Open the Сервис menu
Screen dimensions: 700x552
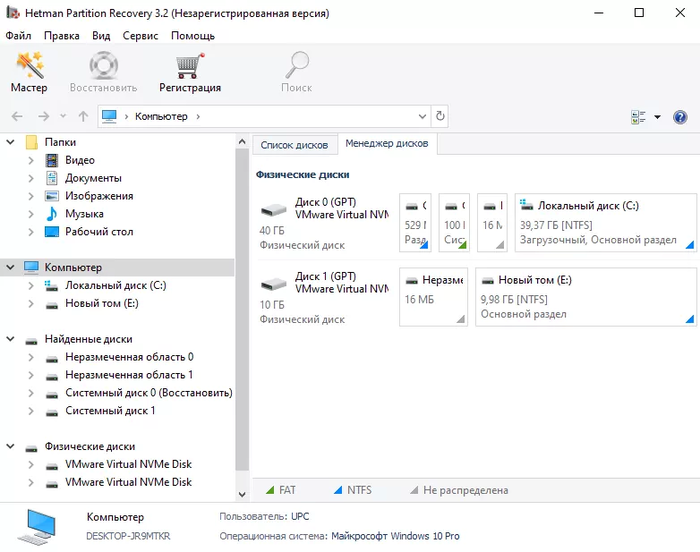(x=140, y=35)
